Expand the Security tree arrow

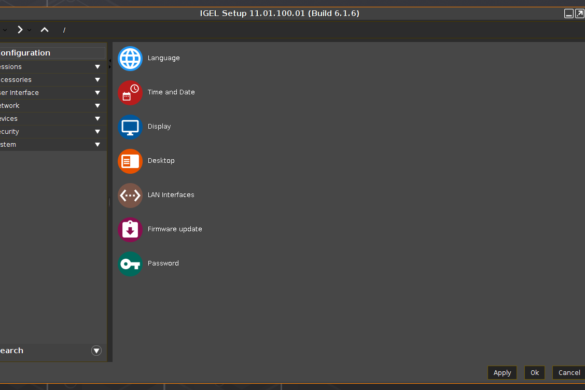coord(97,132)
